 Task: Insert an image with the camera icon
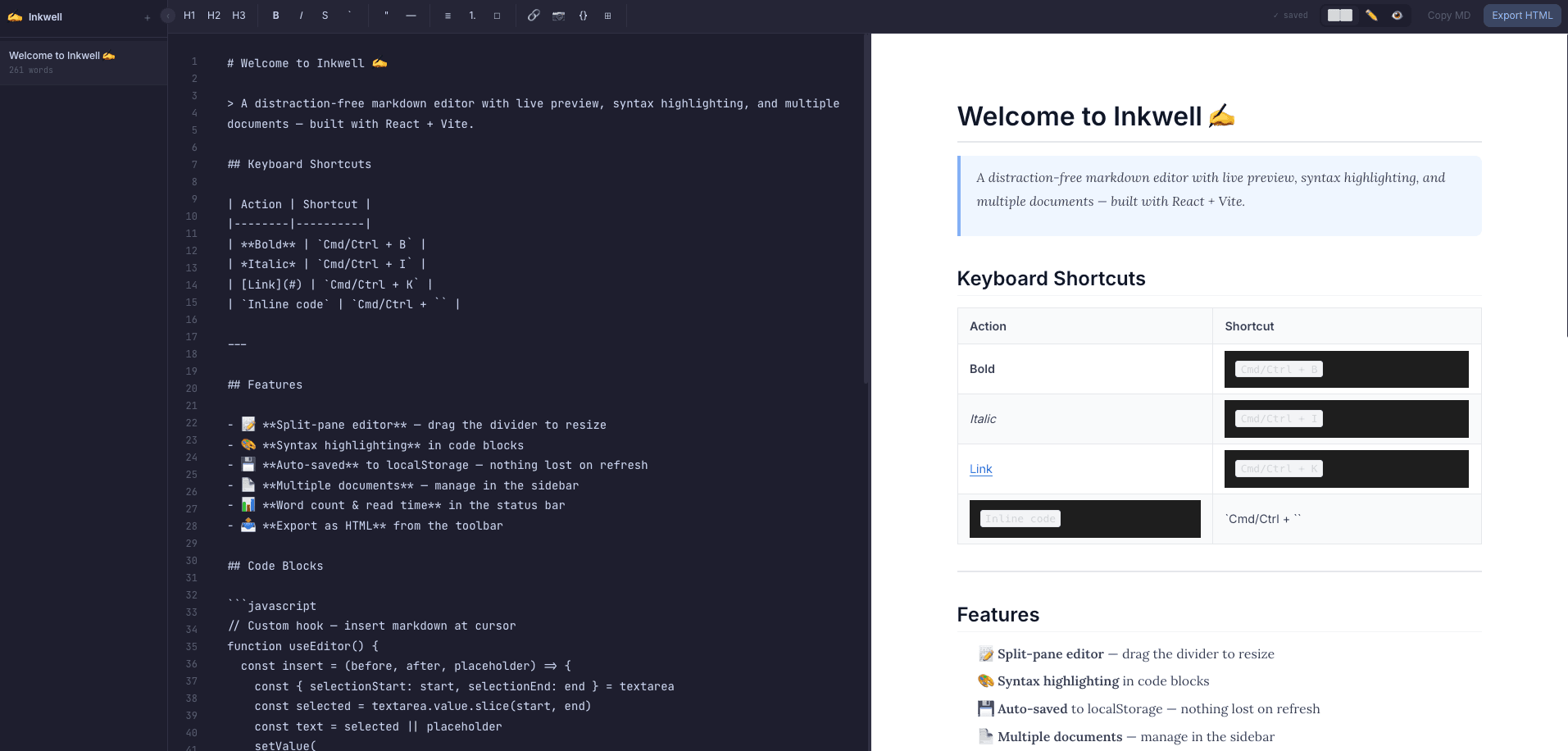[x=558, y=16]
